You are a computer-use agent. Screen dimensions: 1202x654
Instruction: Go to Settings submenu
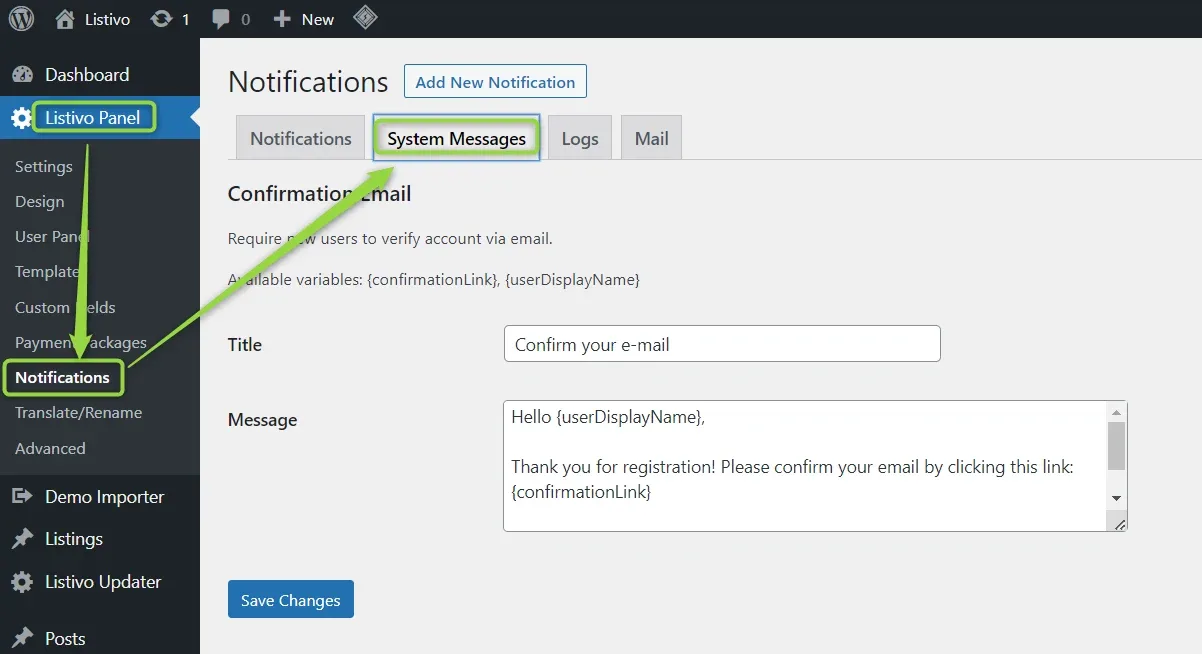point(44,167)
